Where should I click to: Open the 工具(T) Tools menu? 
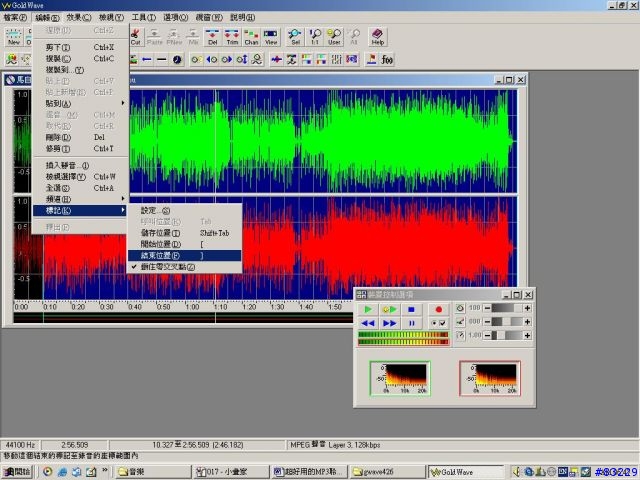click(144, 18)
